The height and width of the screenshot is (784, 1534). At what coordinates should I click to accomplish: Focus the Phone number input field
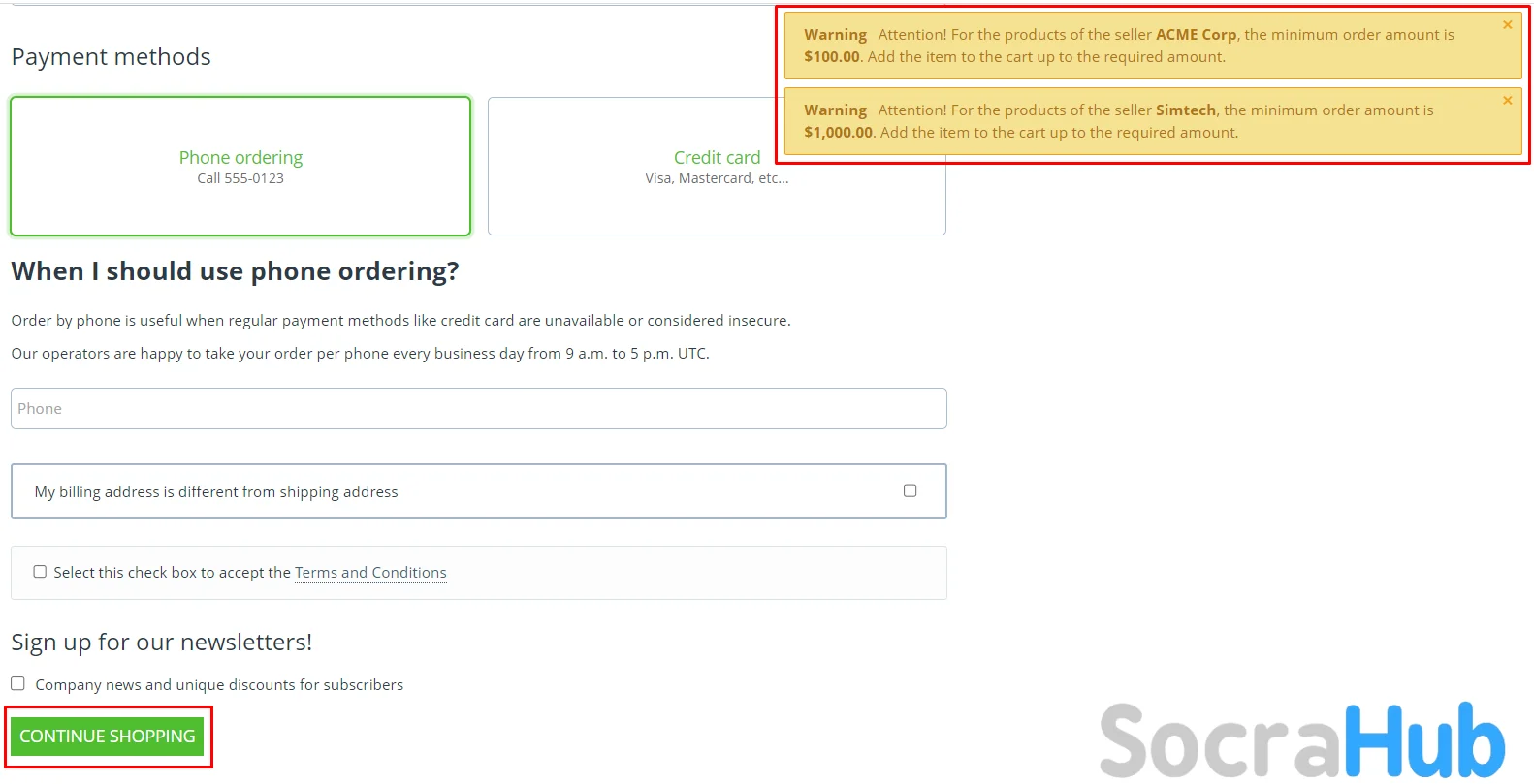coord(478,409)
